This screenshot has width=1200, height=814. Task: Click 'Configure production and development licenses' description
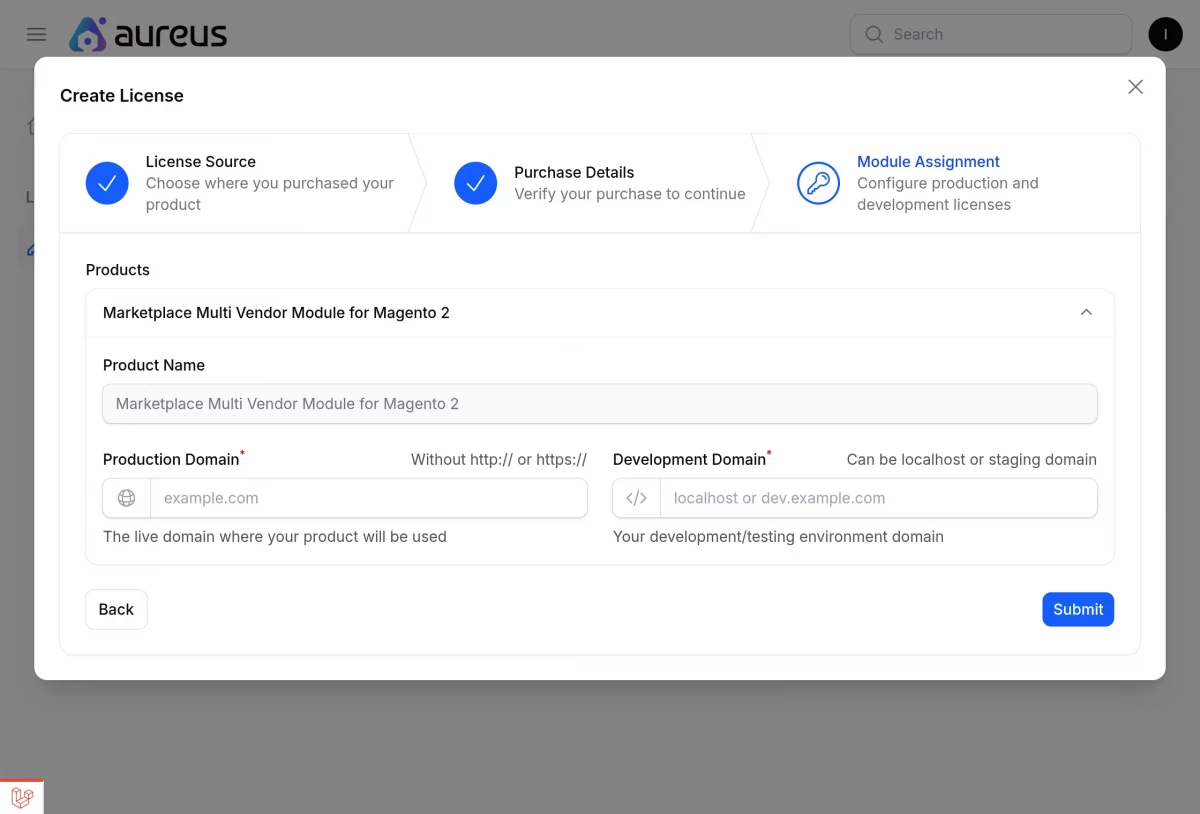point(948,194)
